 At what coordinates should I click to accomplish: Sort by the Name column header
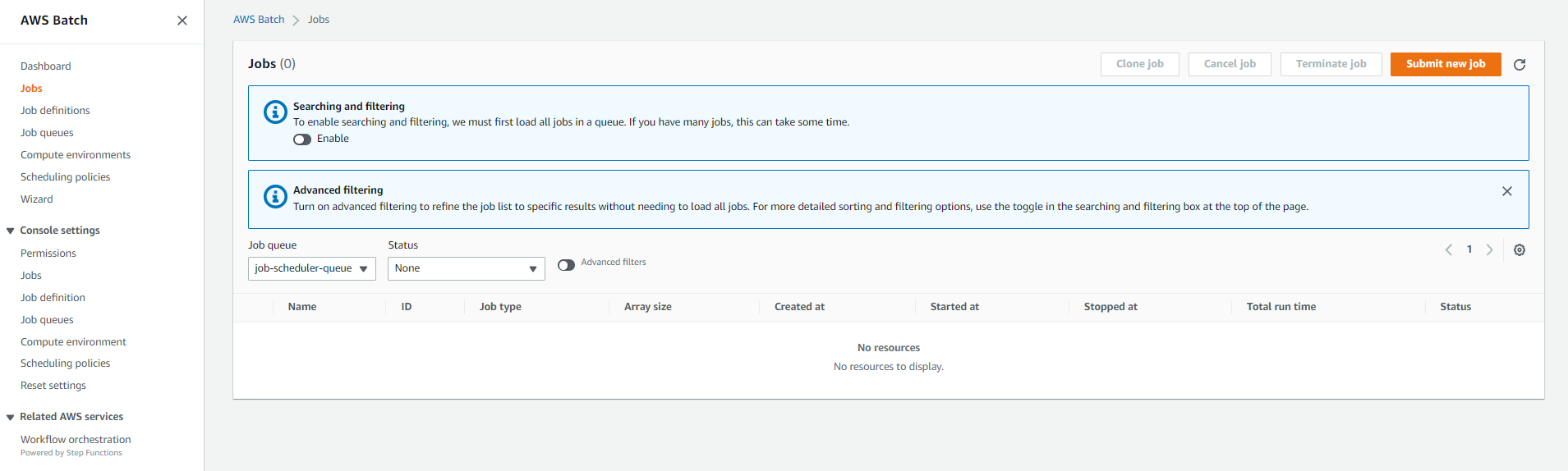click(x=302, y=307)
